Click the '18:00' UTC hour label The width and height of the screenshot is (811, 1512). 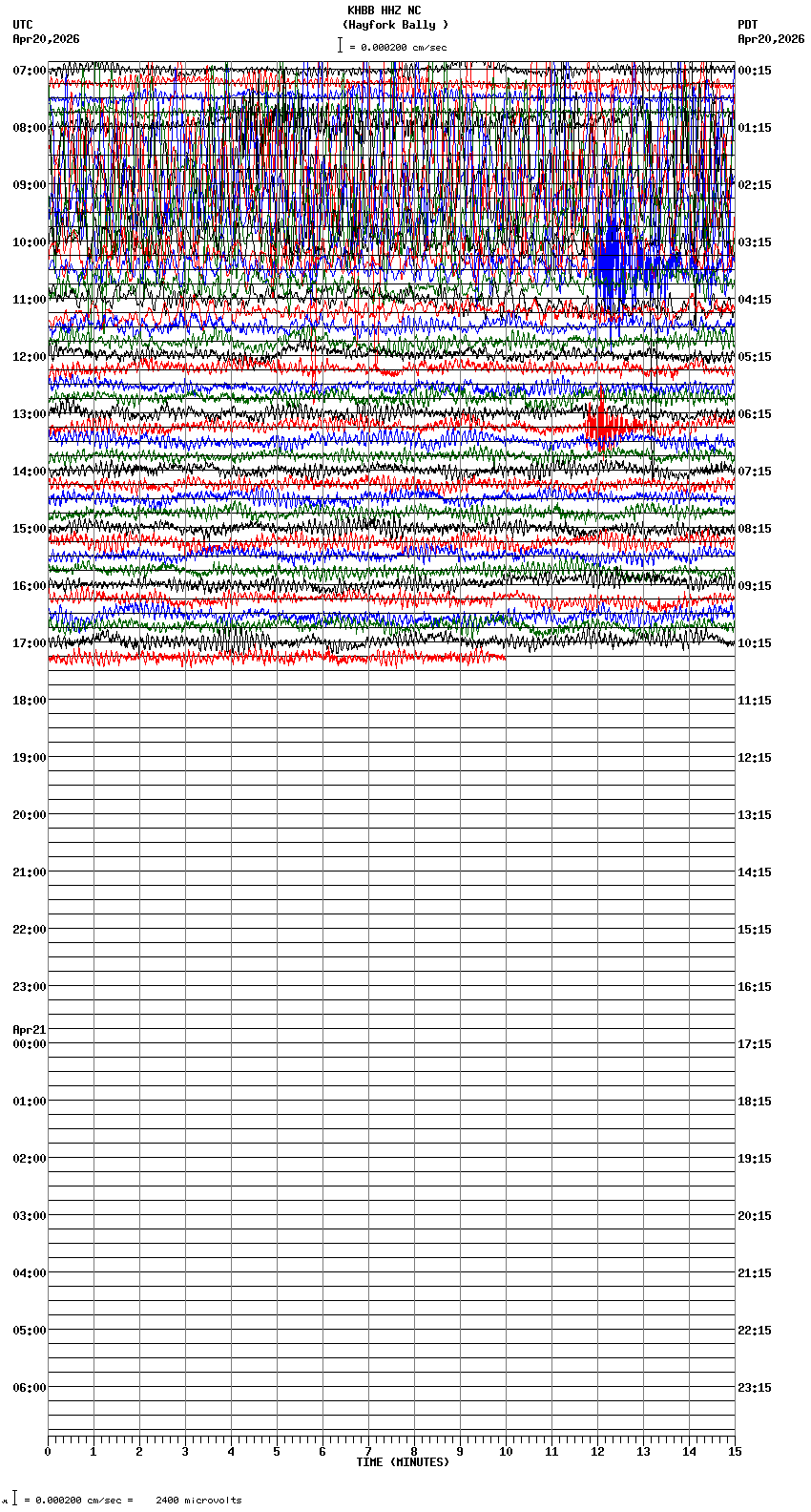click(30, 701)
